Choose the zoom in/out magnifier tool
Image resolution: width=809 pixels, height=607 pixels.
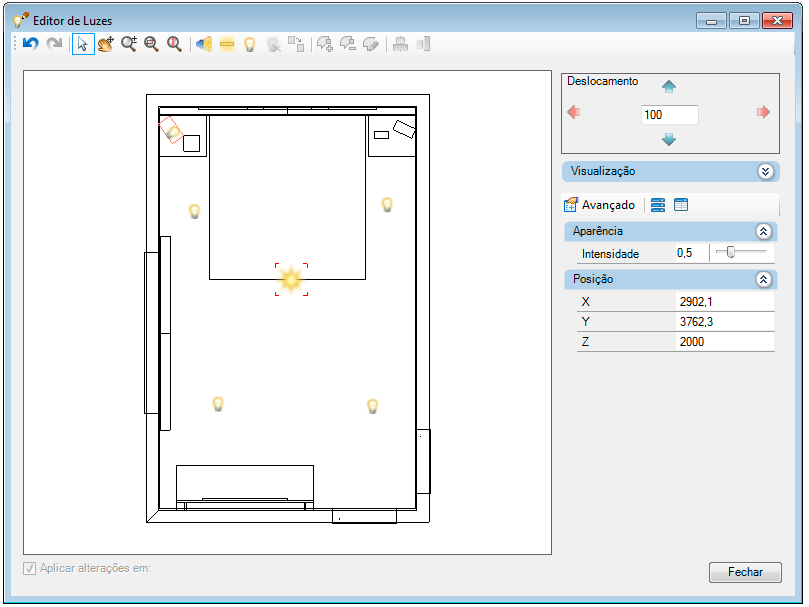pyautogui.click(x=128, y=44)
